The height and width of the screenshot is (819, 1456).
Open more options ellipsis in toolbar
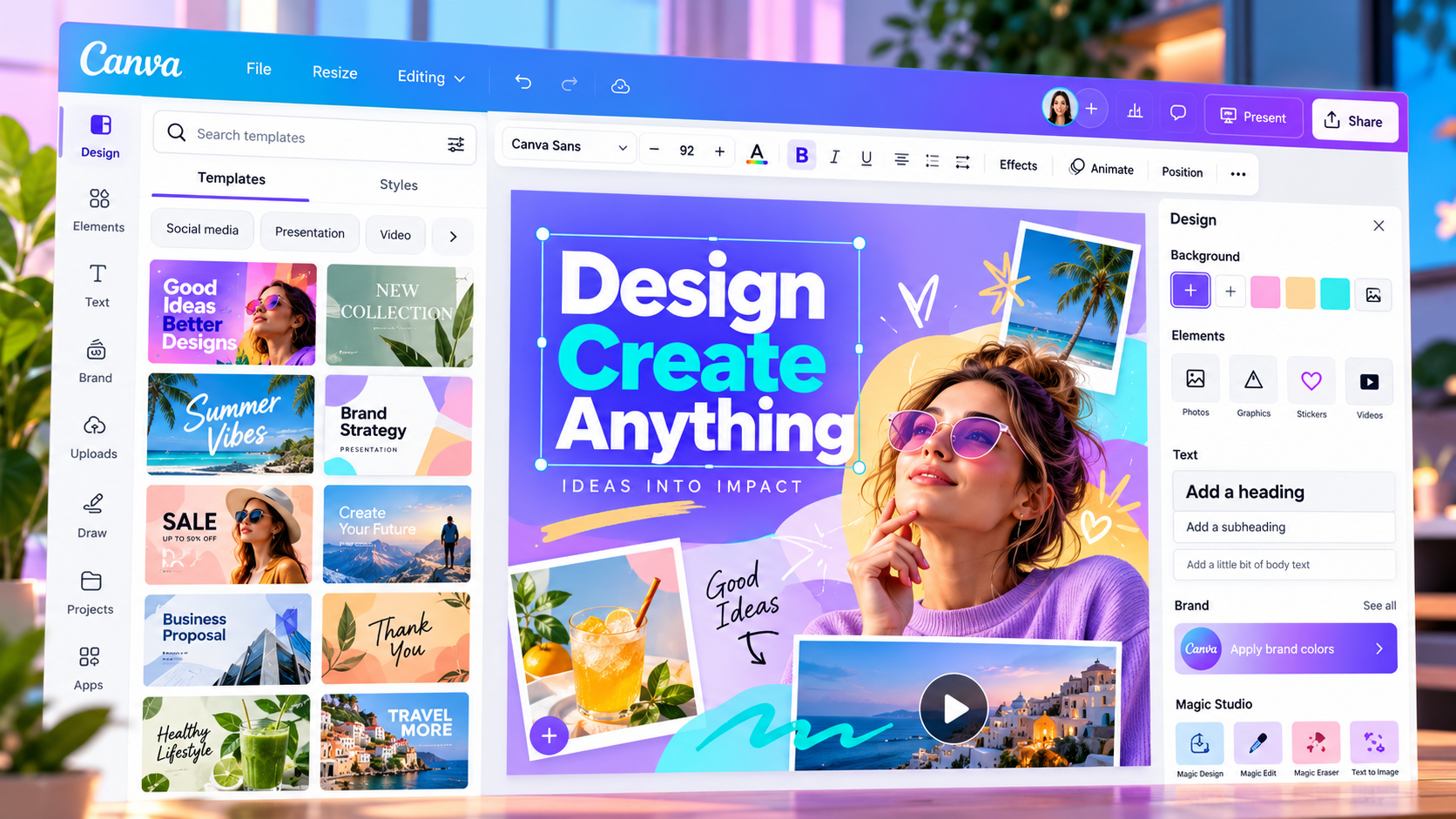coord(1238,174)
